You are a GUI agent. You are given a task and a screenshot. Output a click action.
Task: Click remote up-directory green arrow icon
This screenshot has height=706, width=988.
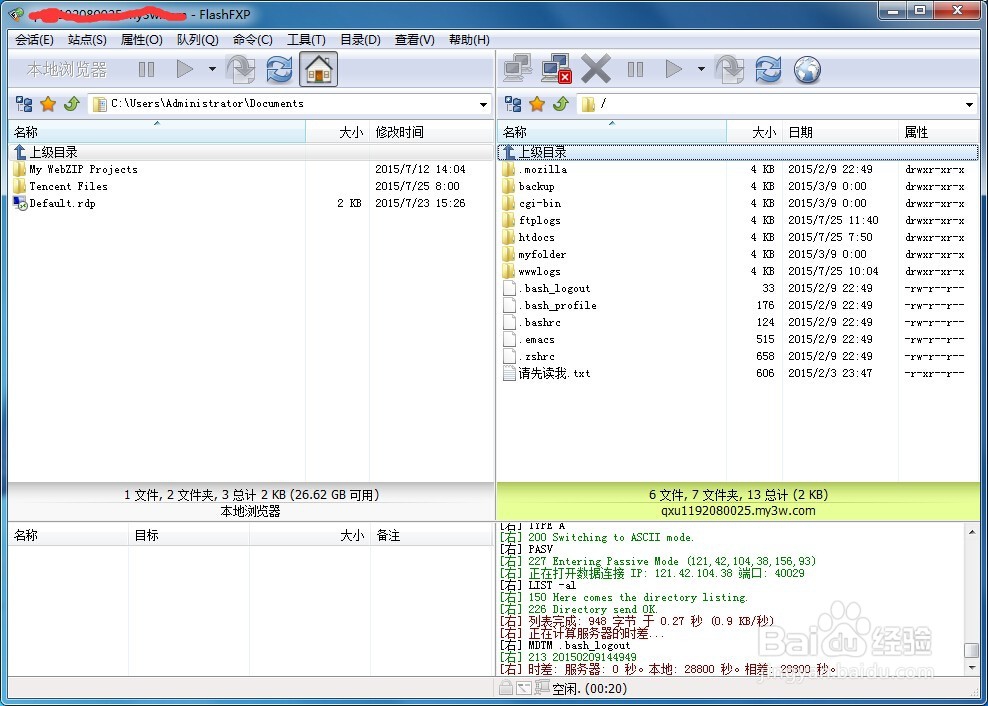tap(561, 104)
